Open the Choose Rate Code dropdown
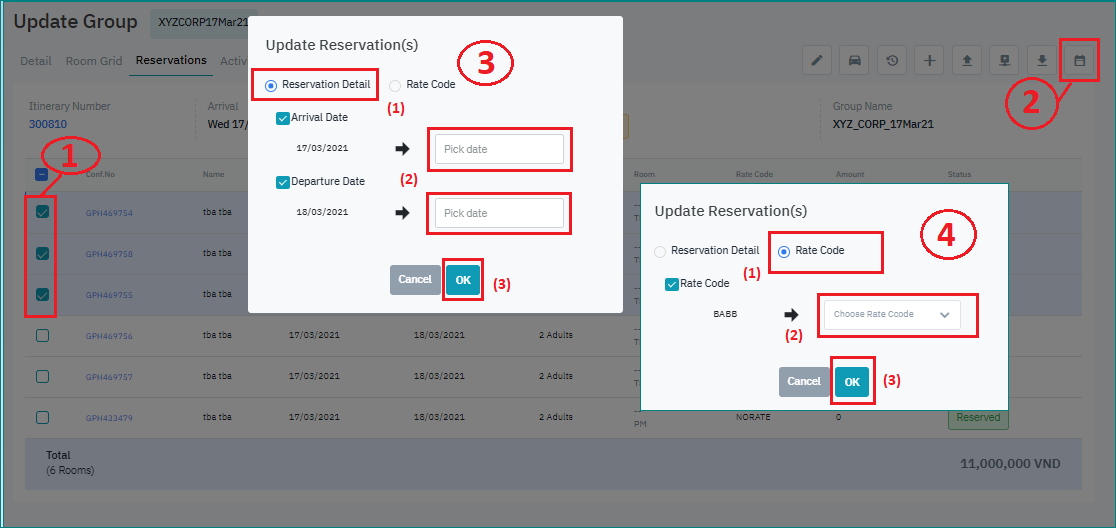This screenshot has height=528, width=1116. [x=891, y=314]
